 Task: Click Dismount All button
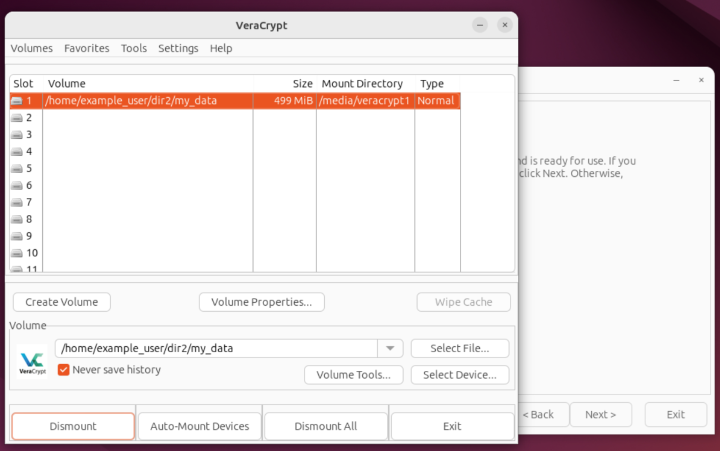(326, 426)
